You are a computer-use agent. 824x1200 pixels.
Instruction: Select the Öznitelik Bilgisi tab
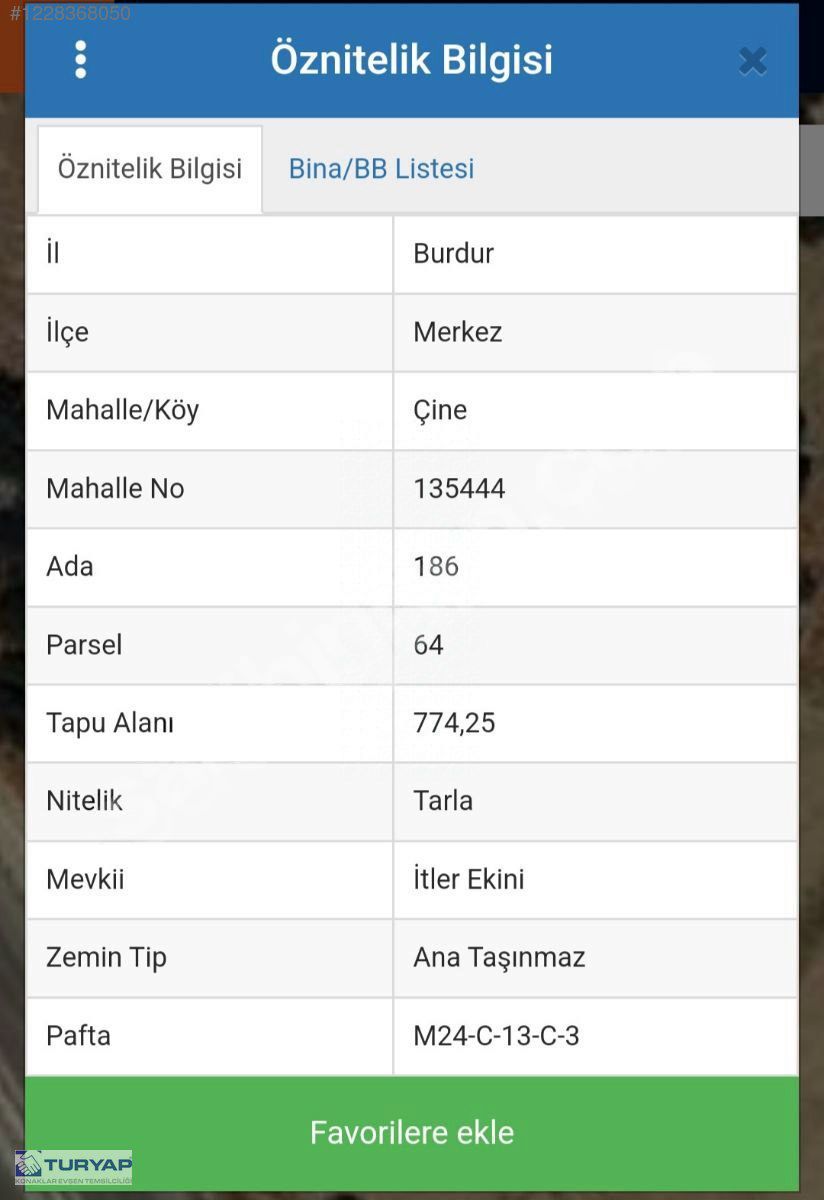pyautogui.click(x=150, y=169)
